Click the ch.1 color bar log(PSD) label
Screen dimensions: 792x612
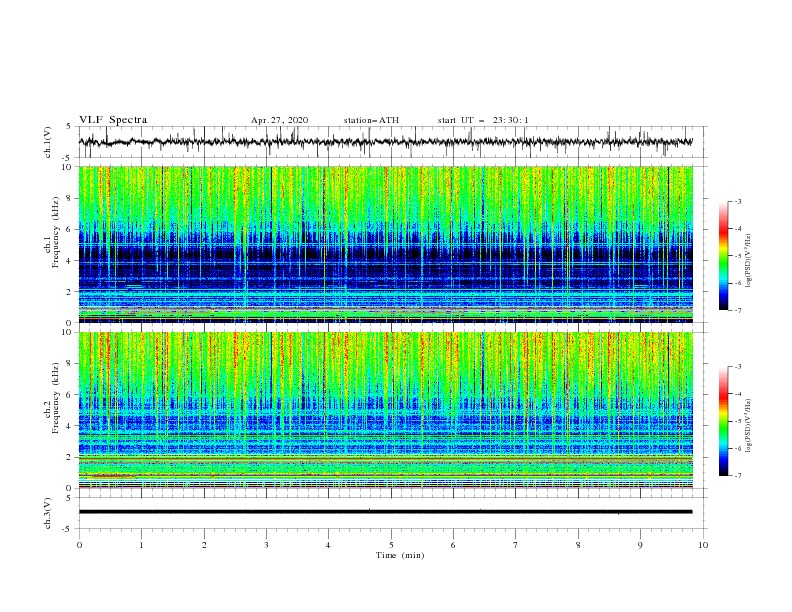749,261
